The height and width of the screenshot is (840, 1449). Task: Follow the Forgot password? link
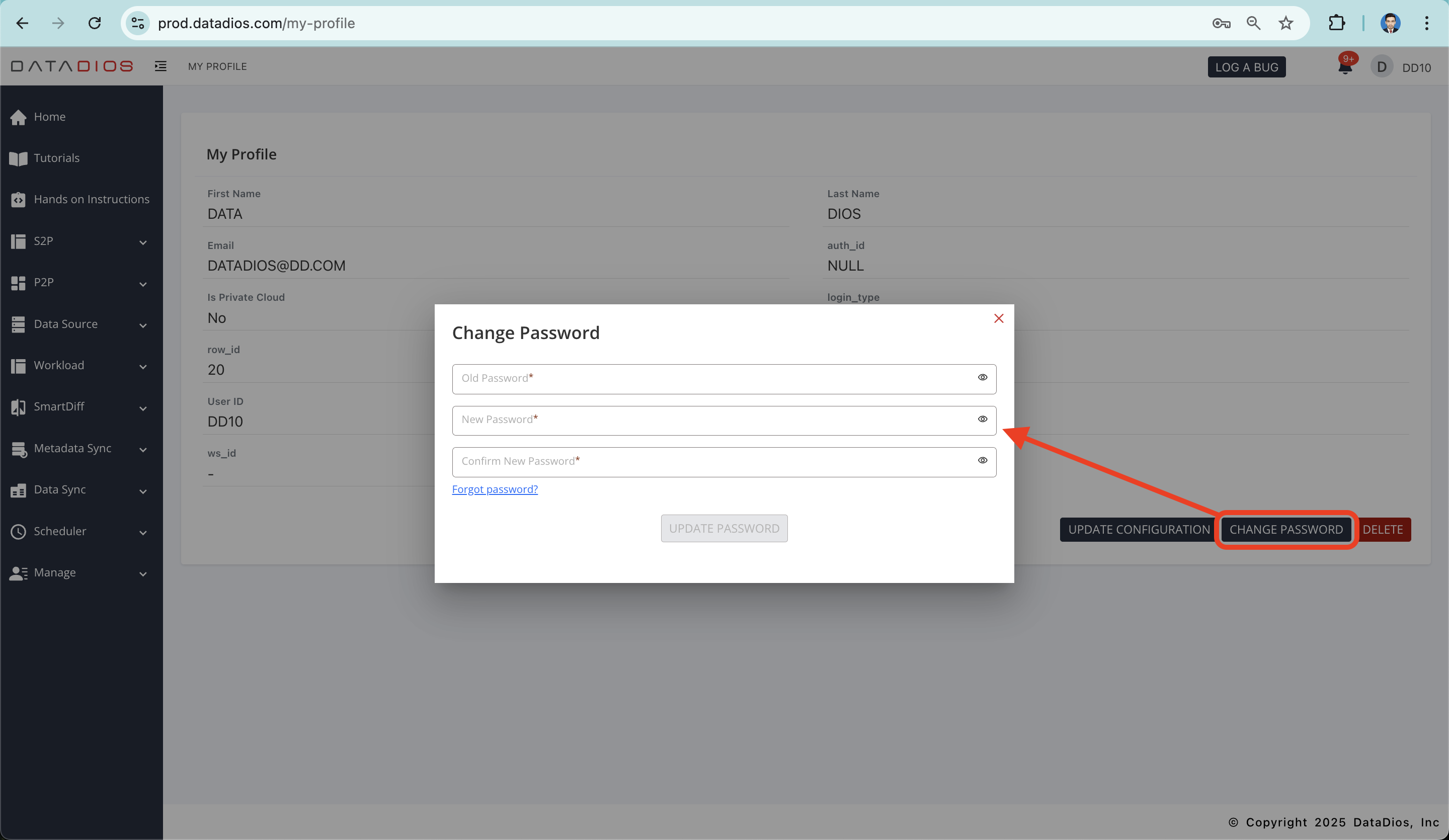(x=495, y=489)
